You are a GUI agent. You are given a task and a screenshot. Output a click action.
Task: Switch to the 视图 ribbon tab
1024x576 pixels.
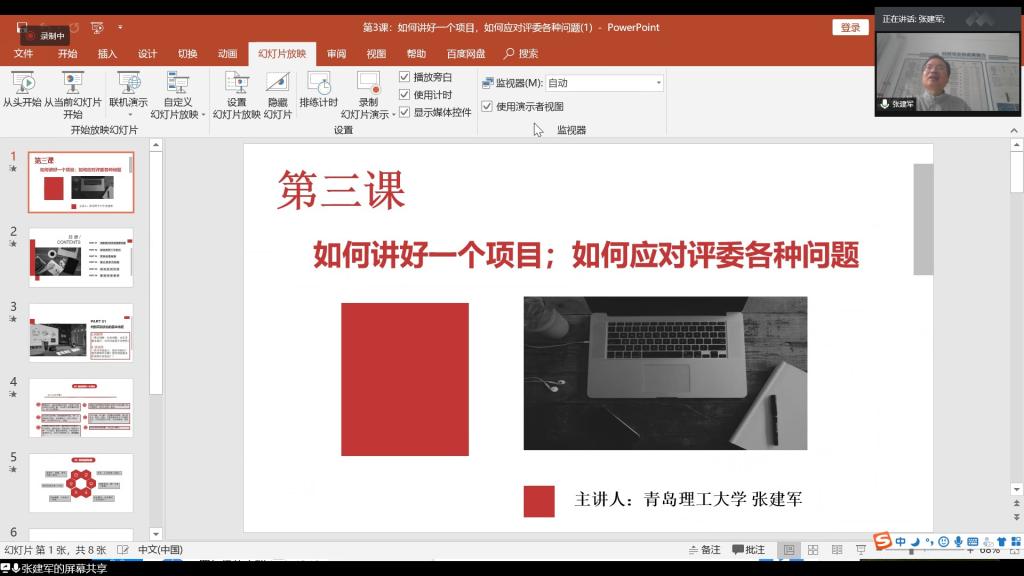pos(377,54)
